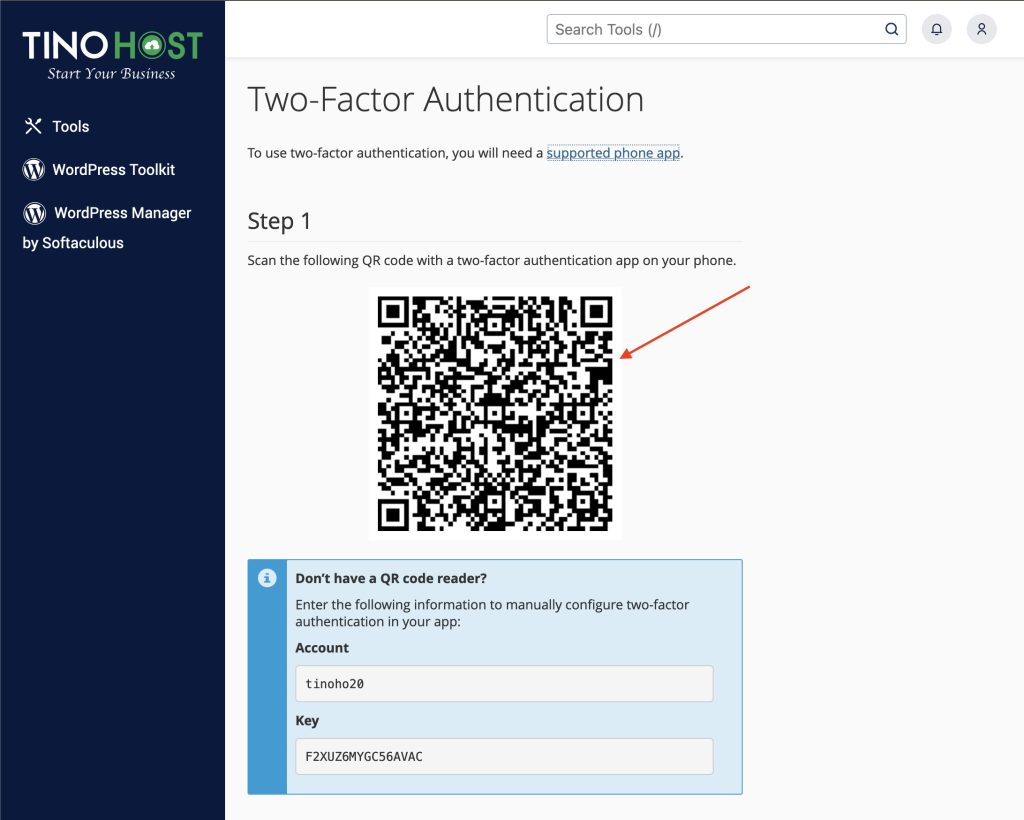Open the user account icon

pyautogui.click(x=982, y=29)
